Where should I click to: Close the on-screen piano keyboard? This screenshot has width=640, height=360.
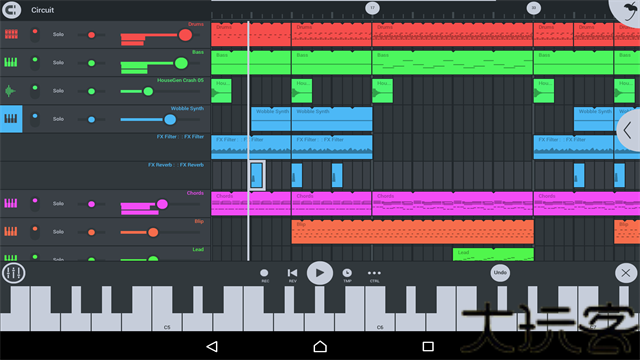click(x=626, y=273)
